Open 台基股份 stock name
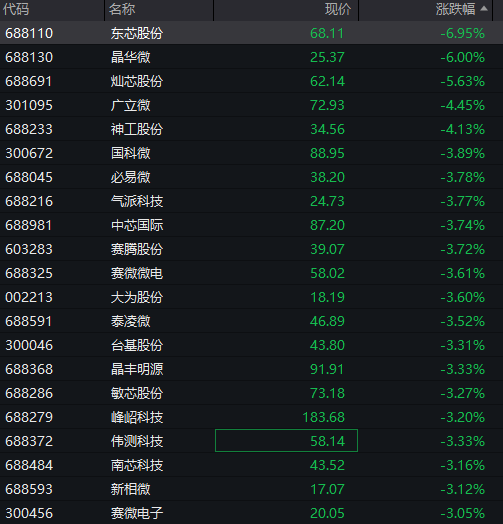Image resolution: width=503 pixels, height=524 pixels. pos(137,346)
